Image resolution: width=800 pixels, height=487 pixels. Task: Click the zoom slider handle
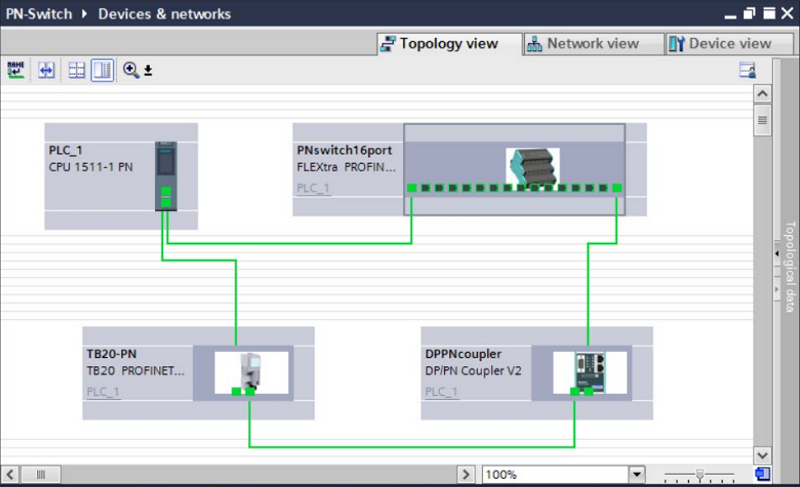click(x=700, y=475)
